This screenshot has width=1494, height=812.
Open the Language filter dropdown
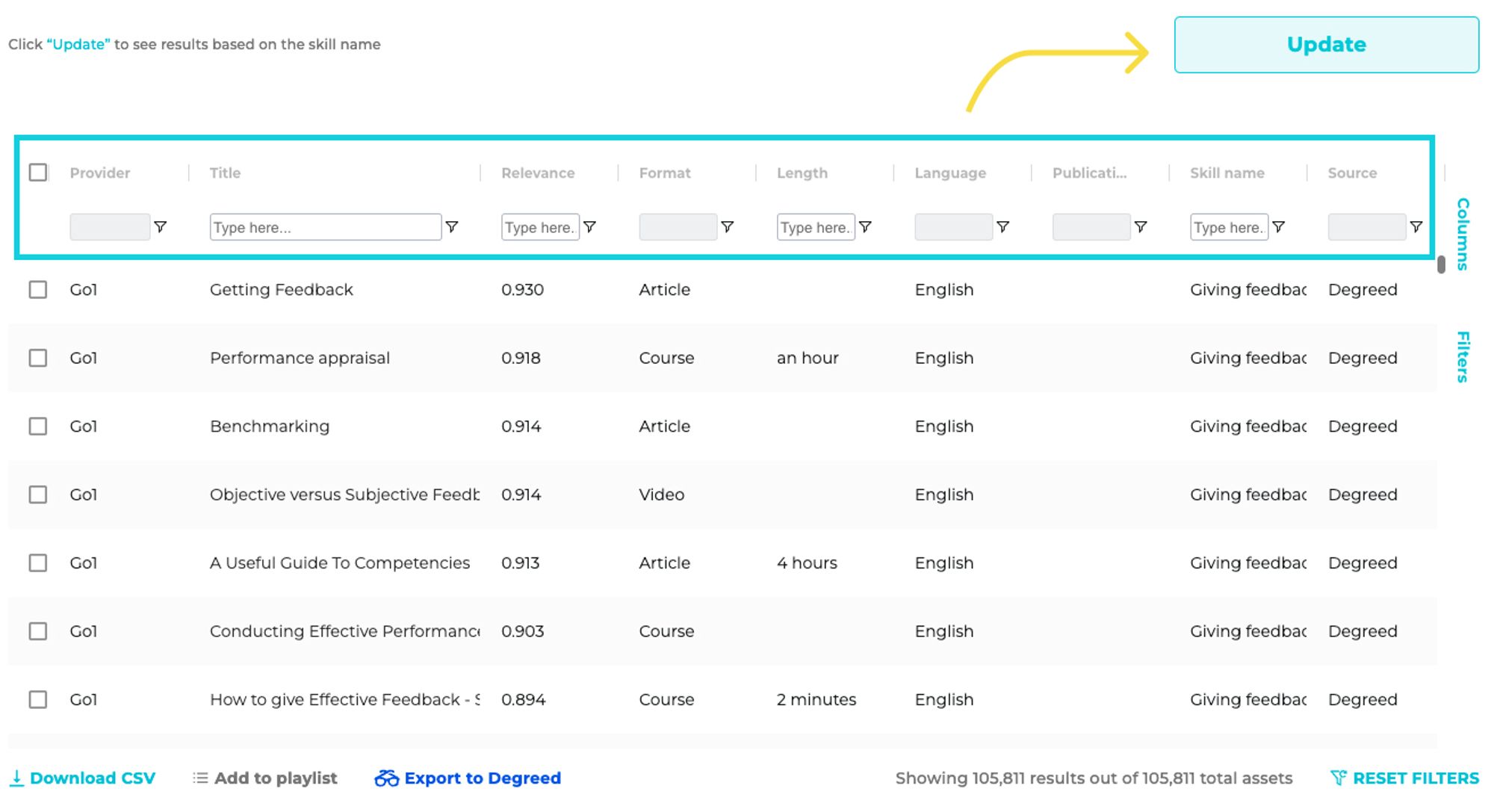pyautogui.click(x=954, y=227)
